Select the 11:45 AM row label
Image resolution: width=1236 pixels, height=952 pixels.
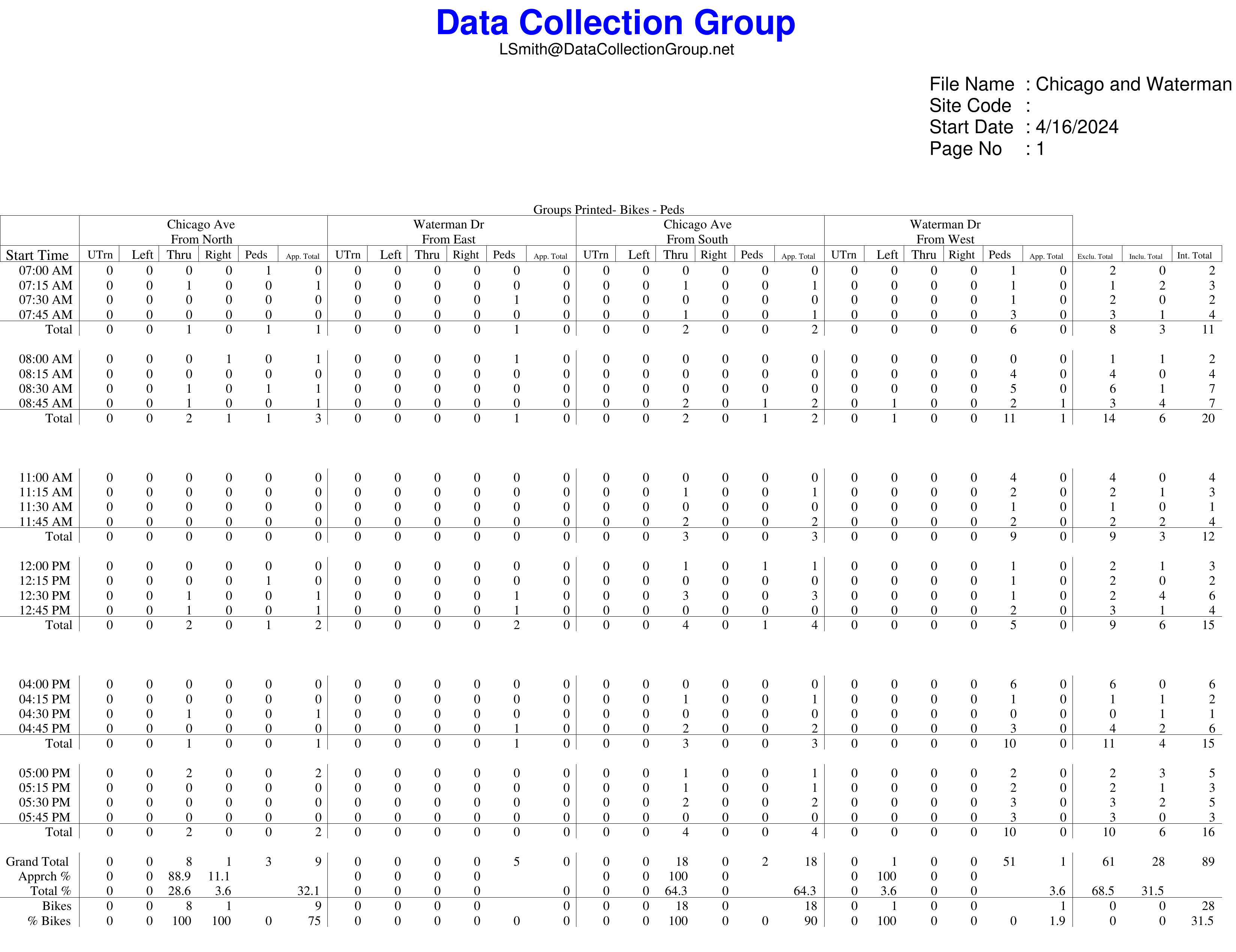(46, 521)
